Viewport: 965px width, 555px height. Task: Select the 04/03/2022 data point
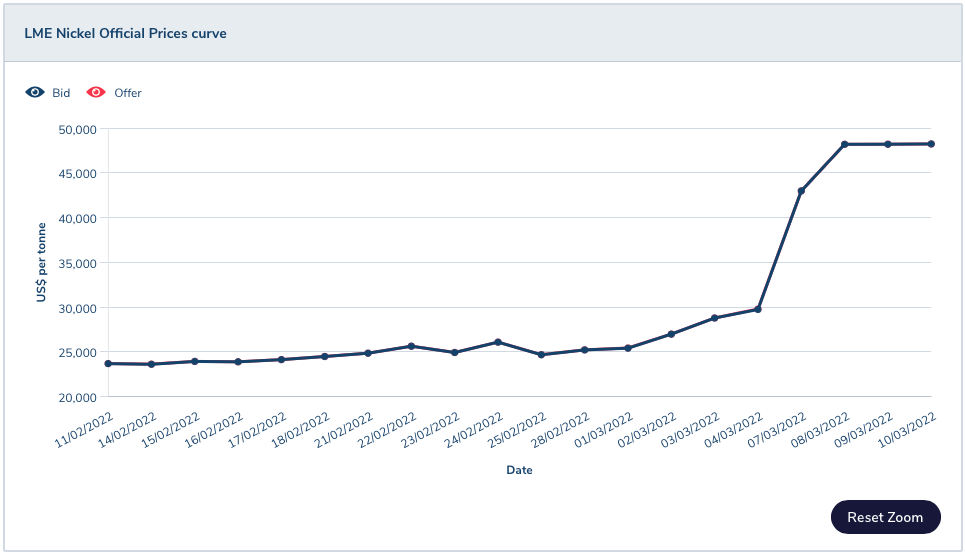pyautogui.click(x=758, y=309)
